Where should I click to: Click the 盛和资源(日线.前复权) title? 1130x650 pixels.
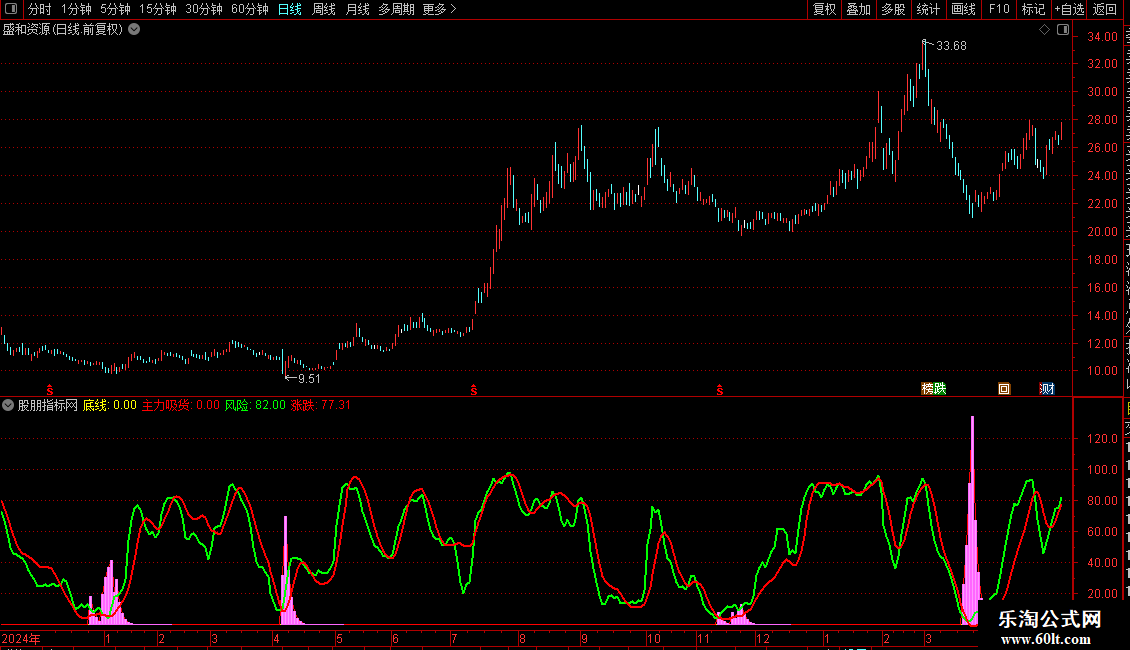[x=63, y=30]
